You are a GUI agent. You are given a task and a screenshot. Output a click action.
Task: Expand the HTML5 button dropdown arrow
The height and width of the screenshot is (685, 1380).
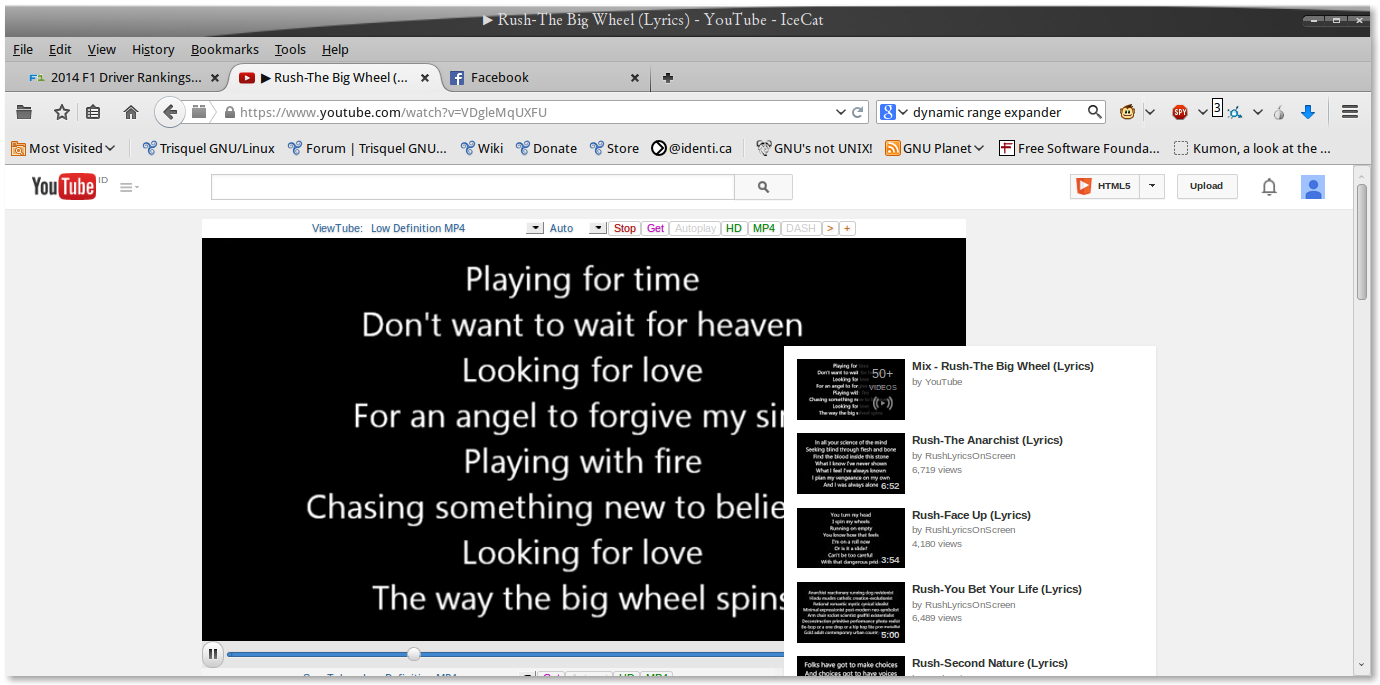click(1152, 186)
